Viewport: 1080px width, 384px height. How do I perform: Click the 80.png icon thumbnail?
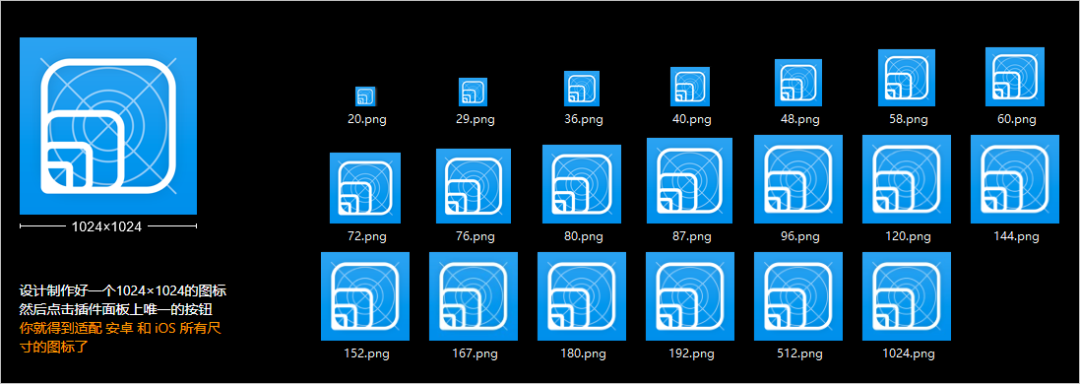point(581,184)
